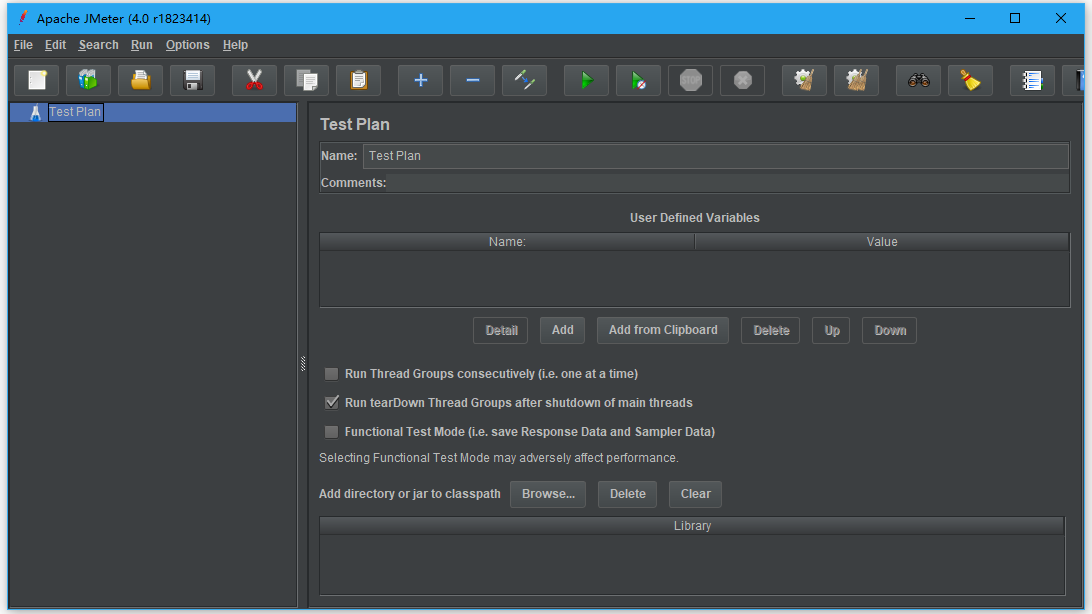Click the Toggle enable/disable toolbar icon
1092x614 pixels.
click(x=524, y=80)
